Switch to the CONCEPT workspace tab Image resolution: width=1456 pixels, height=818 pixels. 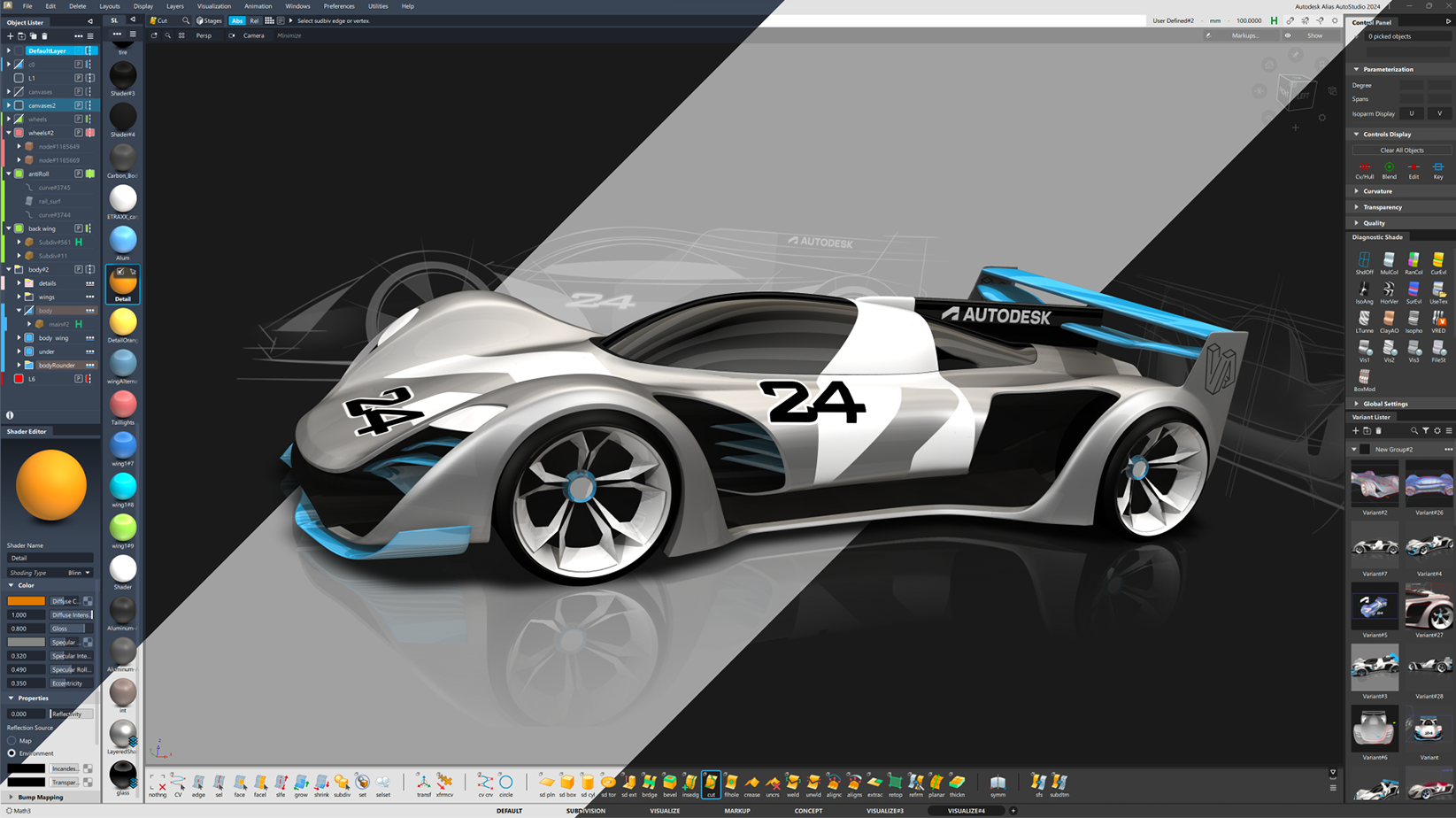click(808, 811)
